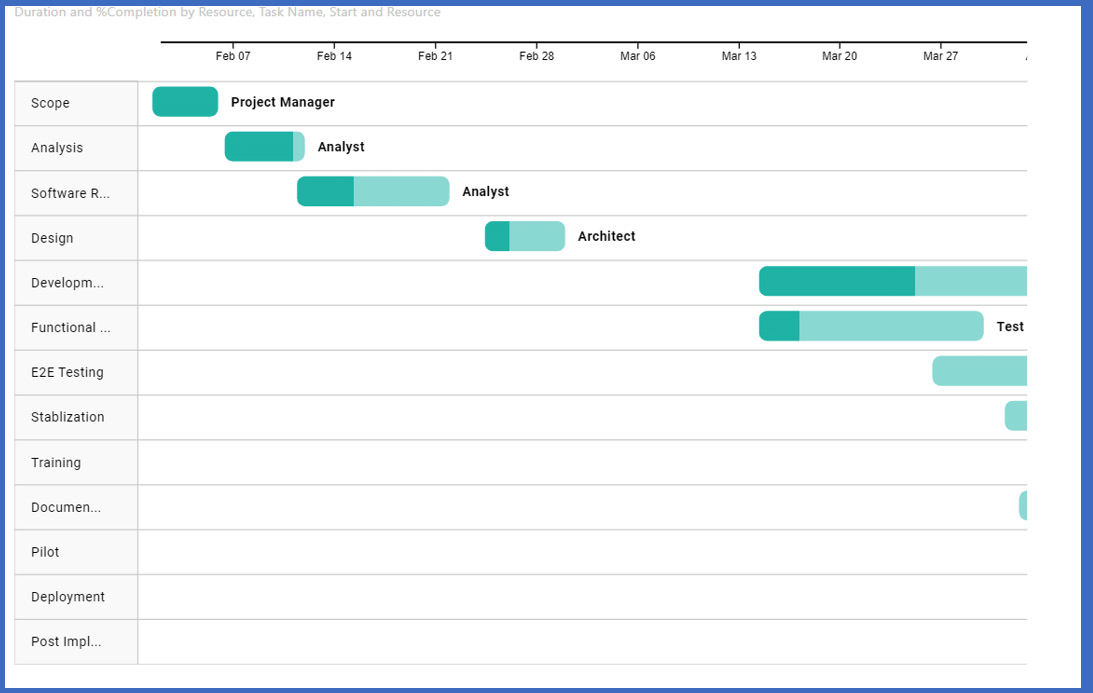This screenshot has height=693, width=1093.
Task: Select the Stabilization task bar
Action: [x=1016, y=416]
